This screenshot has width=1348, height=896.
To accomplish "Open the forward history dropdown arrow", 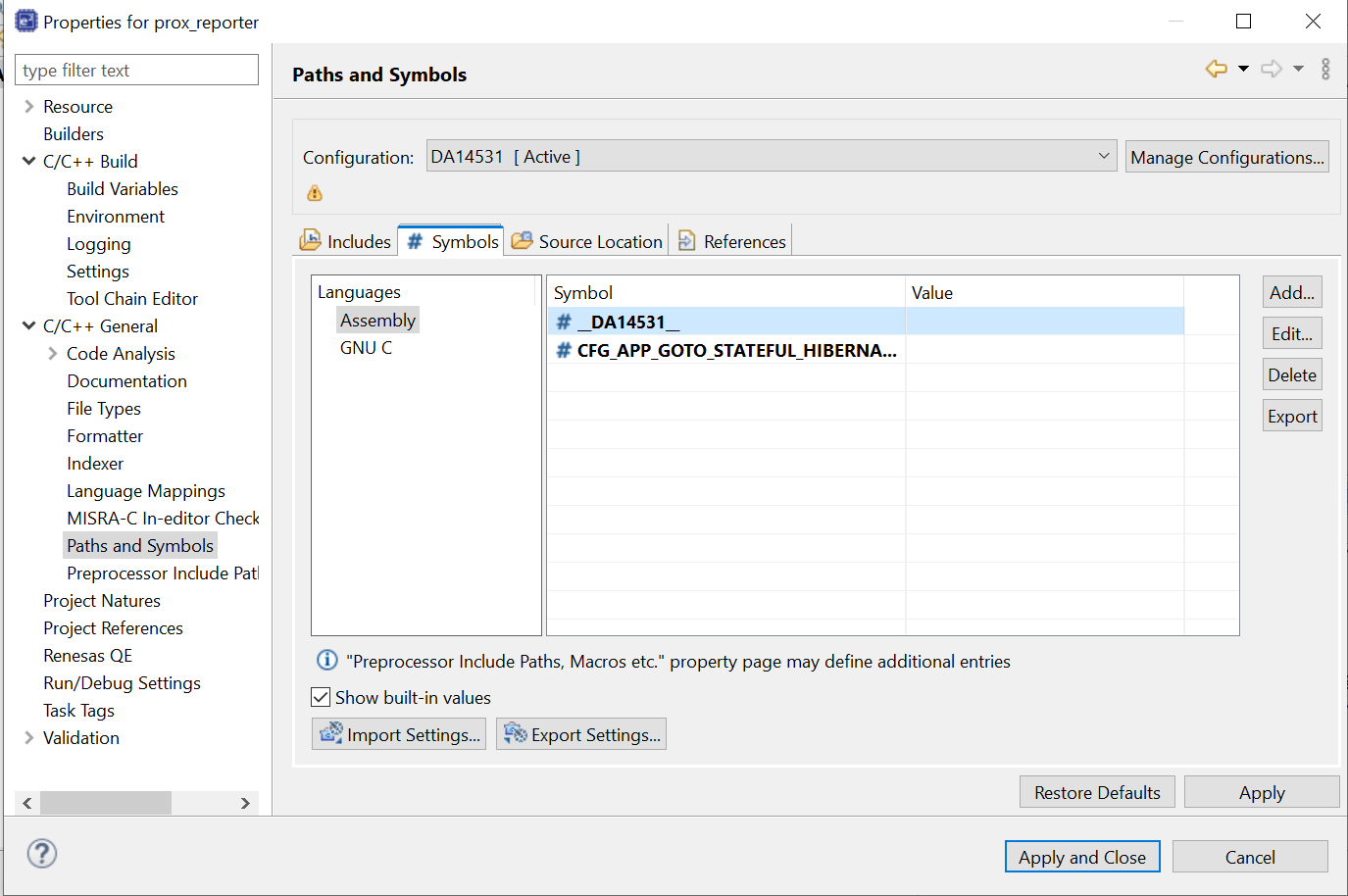I will [1298, 69].
